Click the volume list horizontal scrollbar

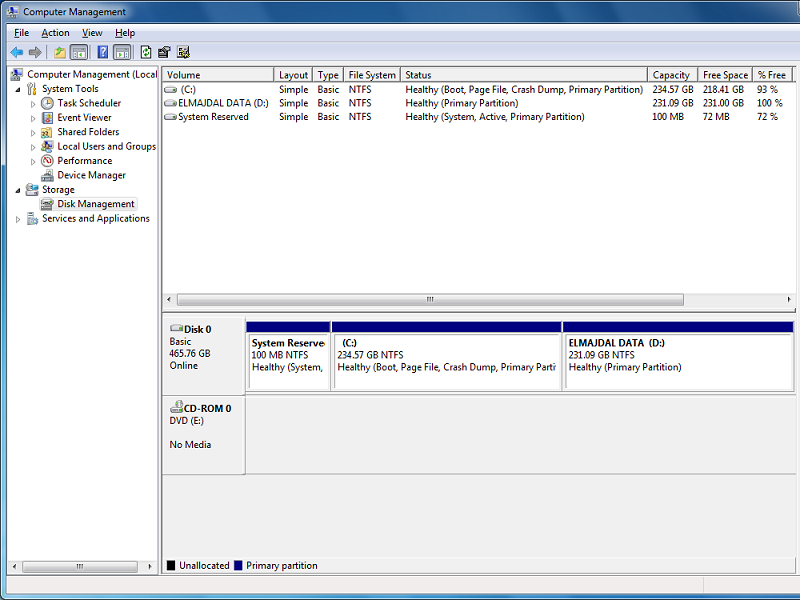tap(430, 299)
